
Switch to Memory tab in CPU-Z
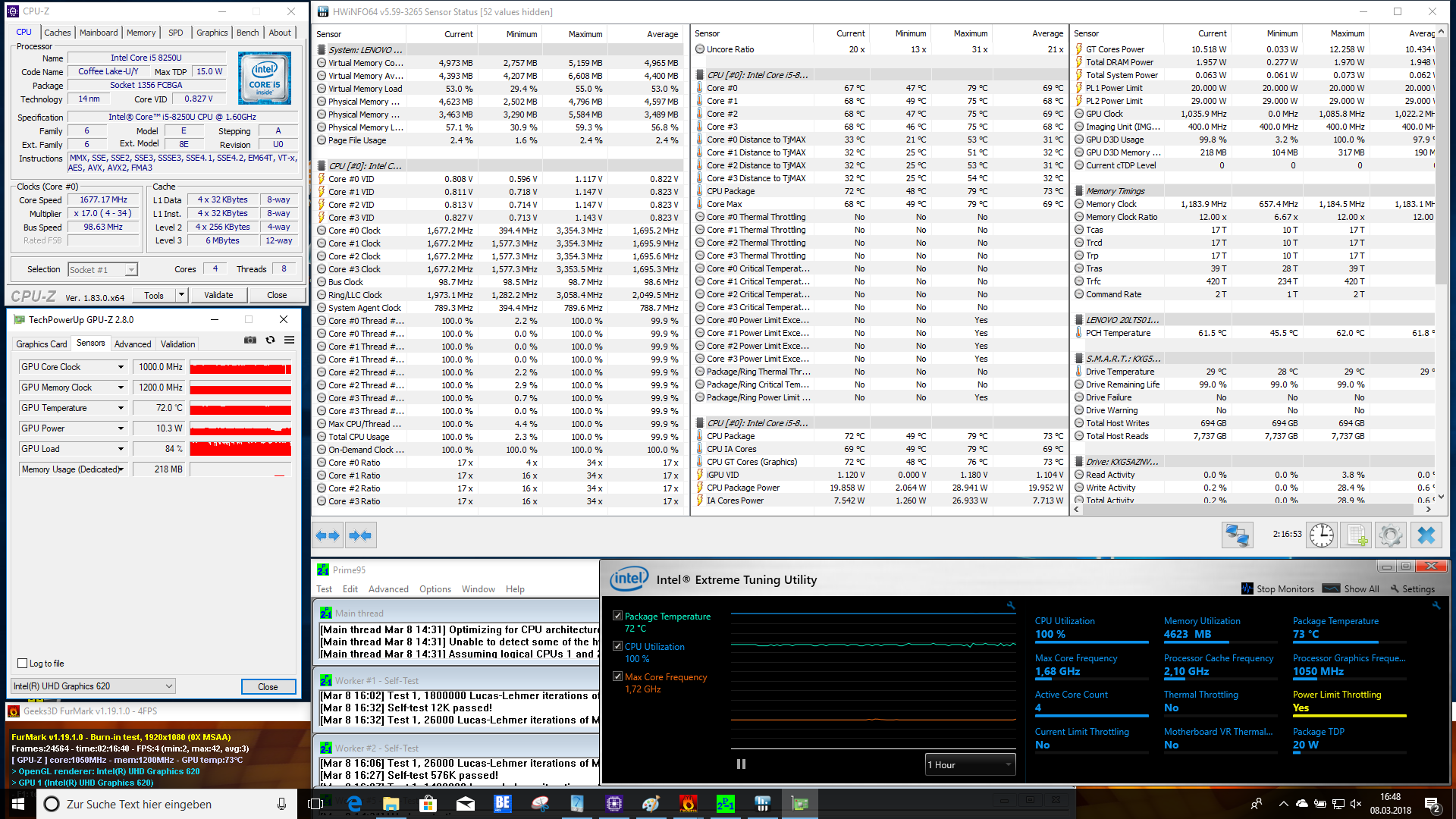coord(141,33)
